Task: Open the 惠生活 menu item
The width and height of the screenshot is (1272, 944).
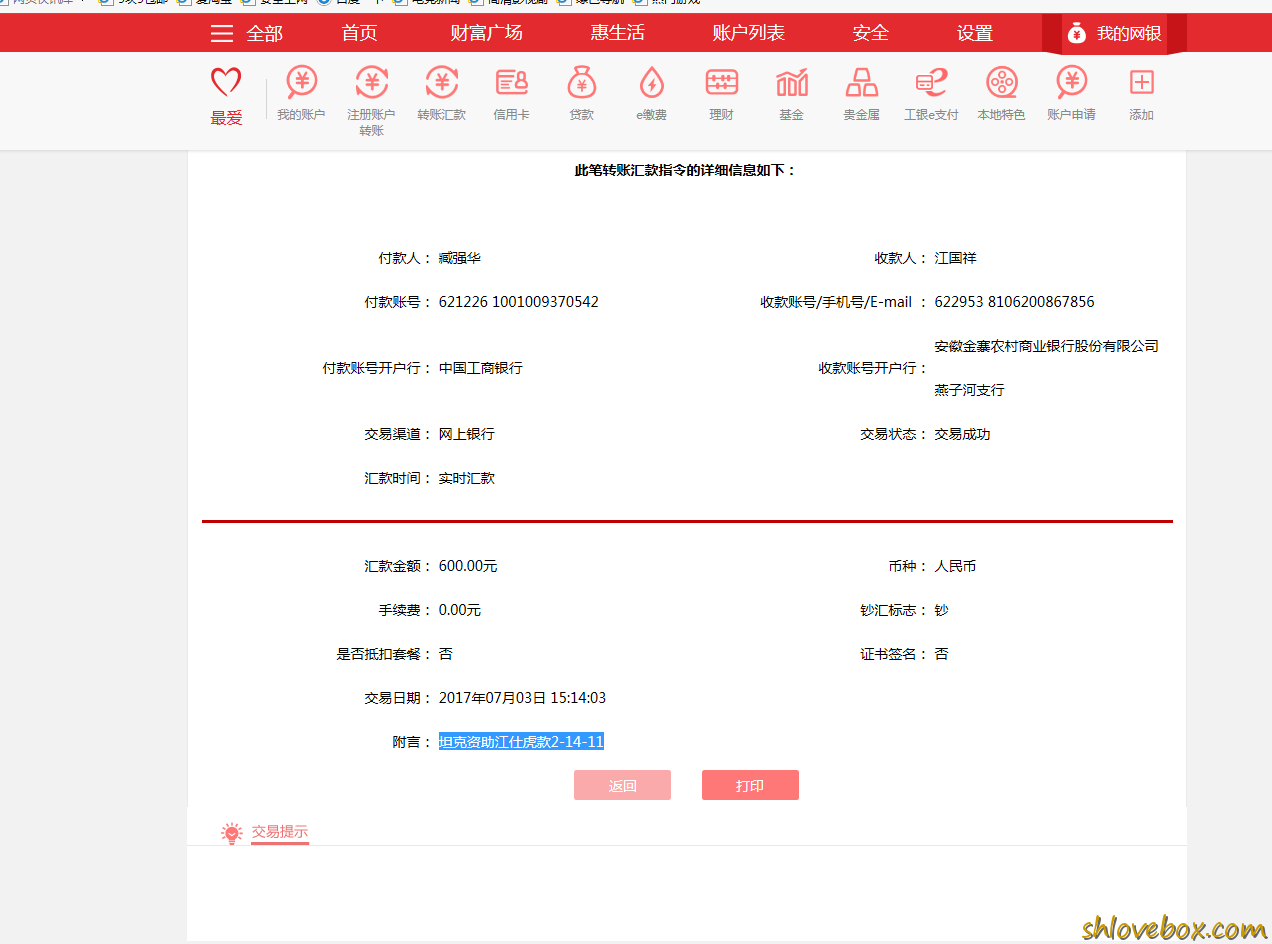Action: tap(617, 33)
